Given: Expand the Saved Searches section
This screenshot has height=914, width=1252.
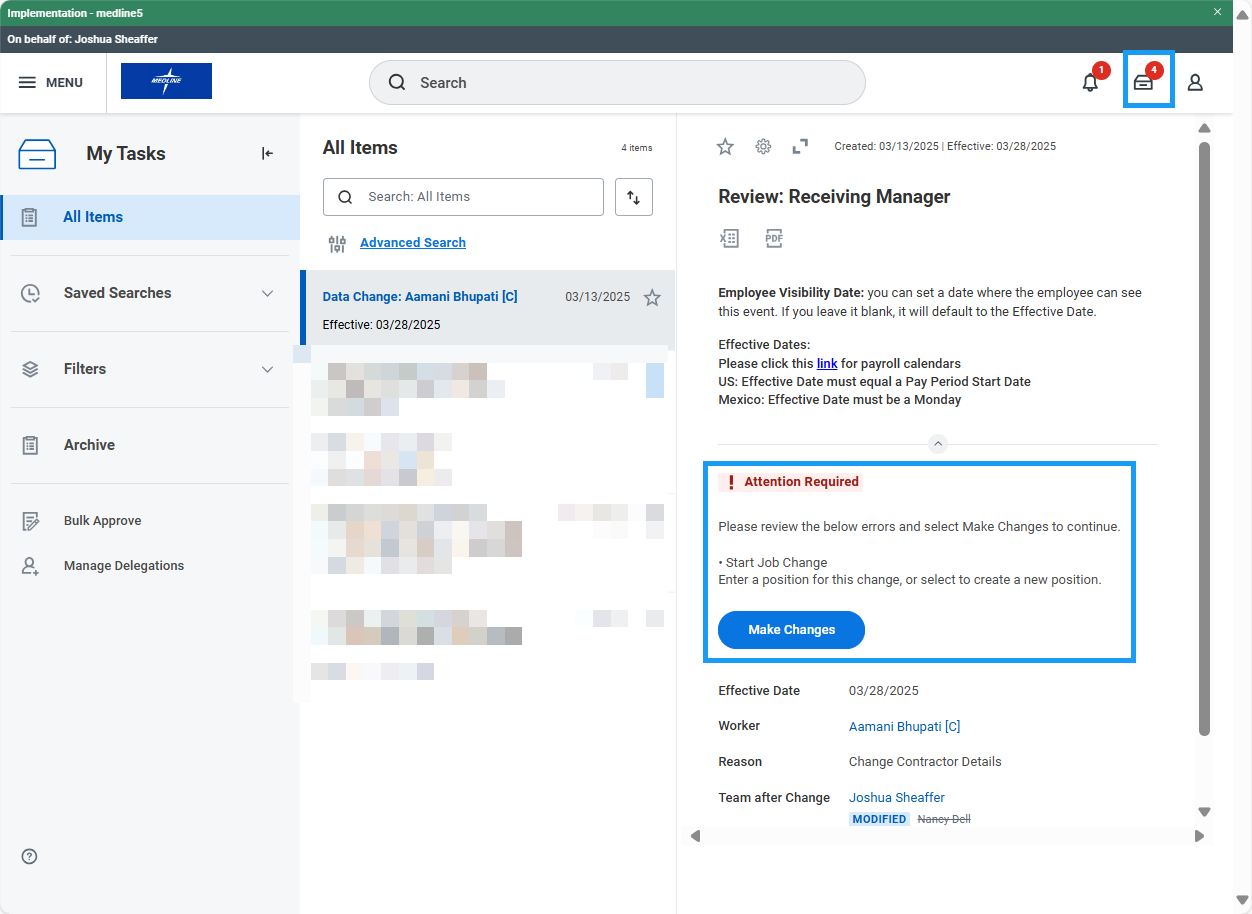Looking at the screenshot, I should [267, 293].
